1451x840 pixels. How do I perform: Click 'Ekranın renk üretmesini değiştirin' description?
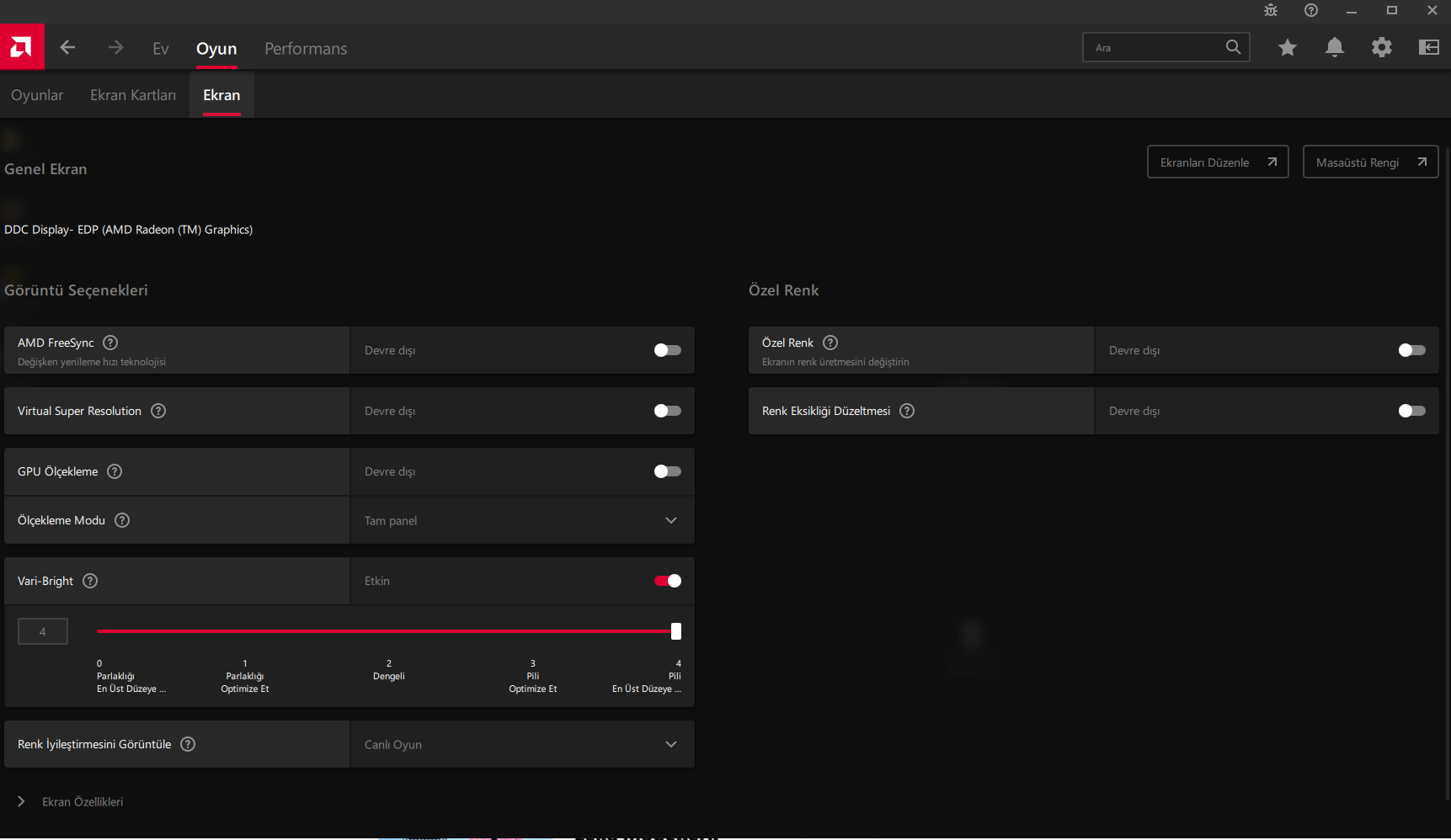click(835, 362)
